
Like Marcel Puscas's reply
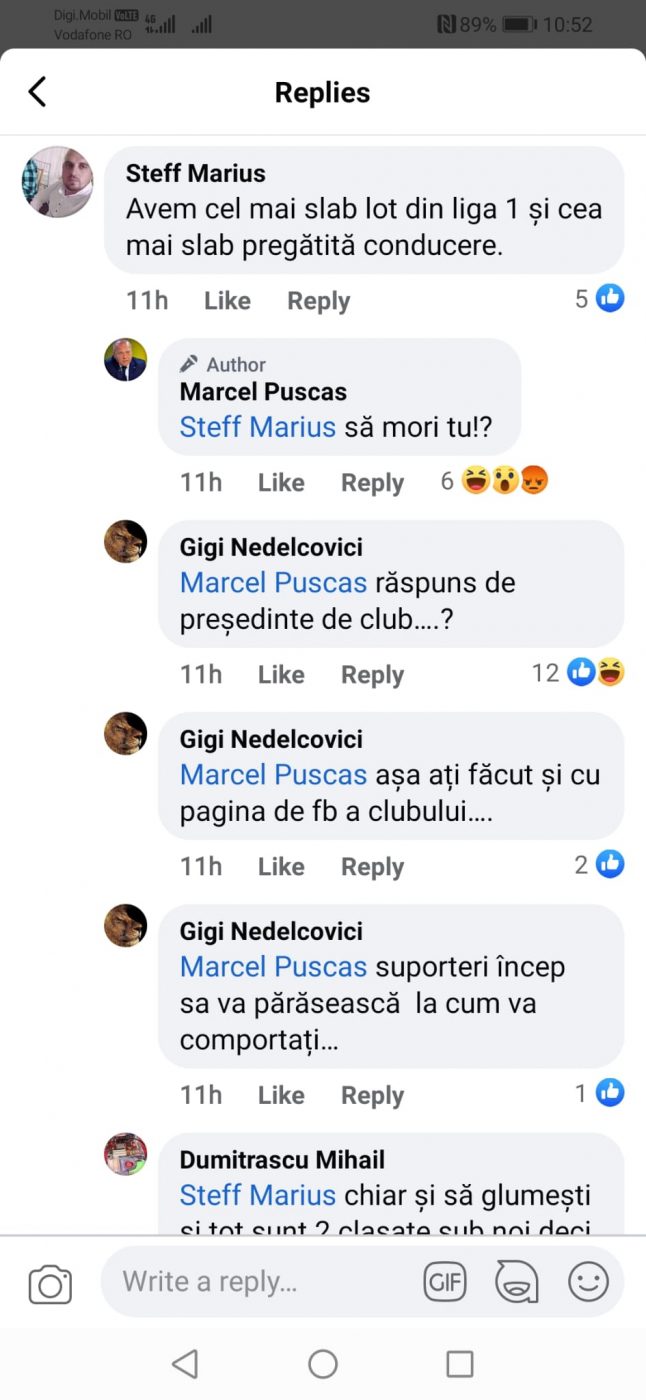click(x=281, y=483)
